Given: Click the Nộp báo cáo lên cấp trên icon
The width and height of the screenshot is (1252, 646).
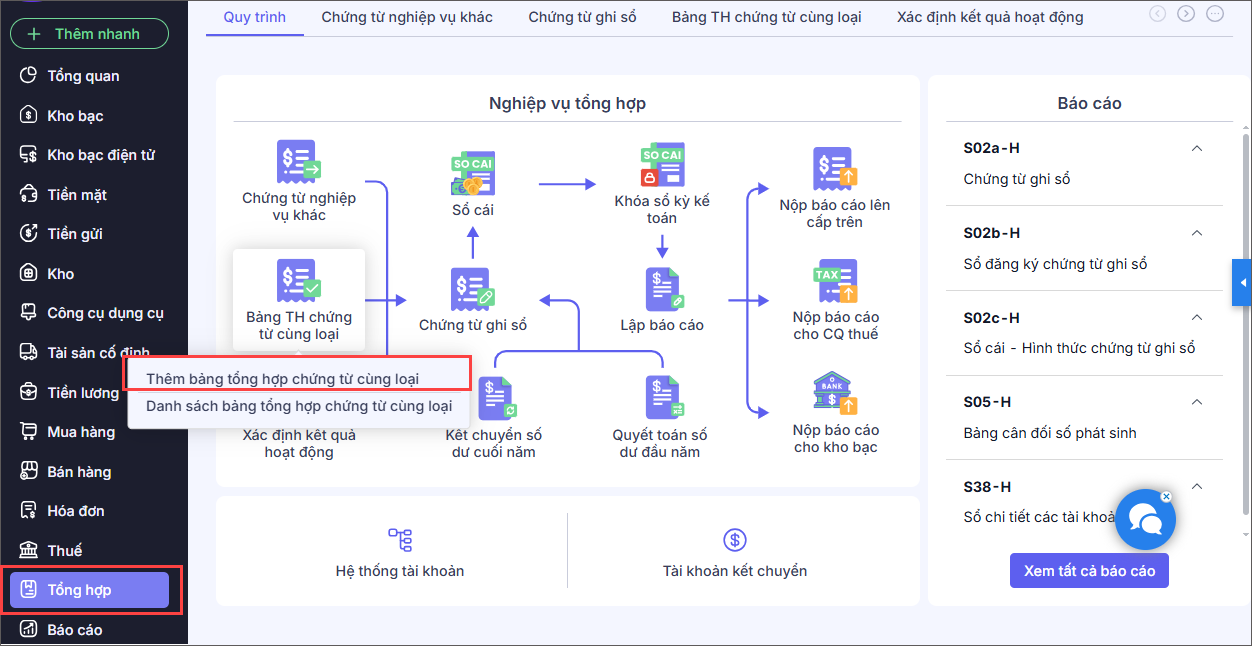Looking at the screenshot, I should 834,169.
